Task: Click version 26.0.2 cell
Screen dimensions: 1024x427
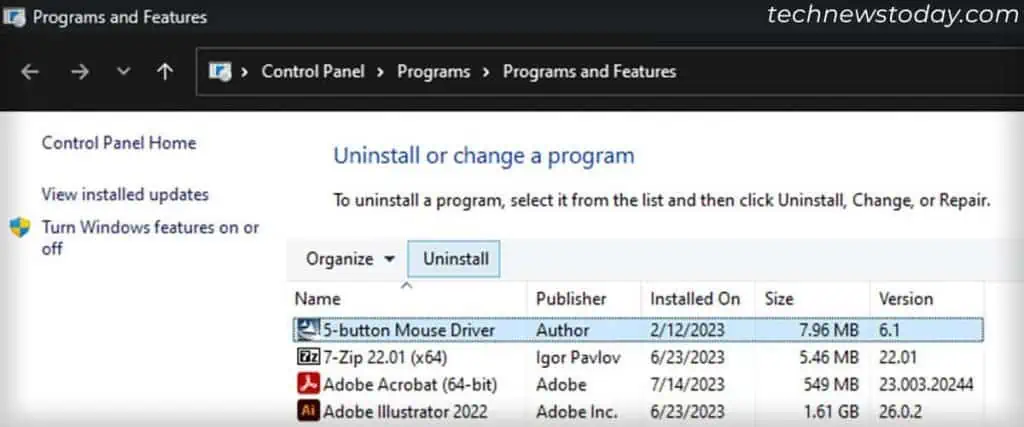Action: point(900,412)
